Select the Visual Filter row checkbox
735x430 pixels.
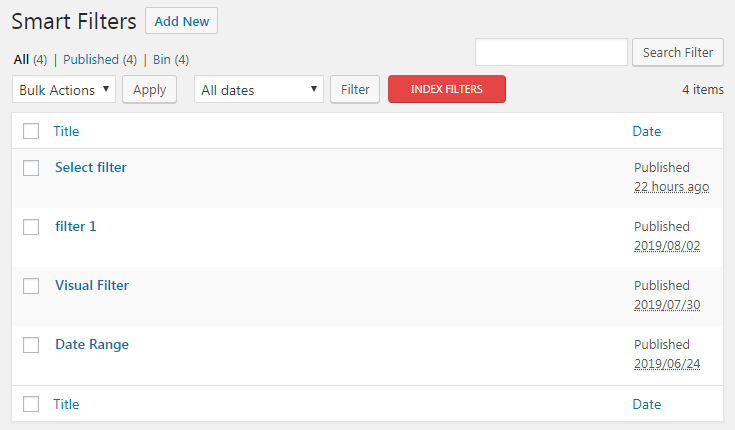(31, 286)
